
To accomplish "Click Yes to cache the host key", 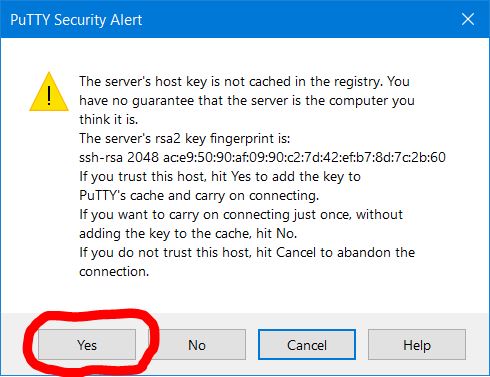I will click(87, 345).
